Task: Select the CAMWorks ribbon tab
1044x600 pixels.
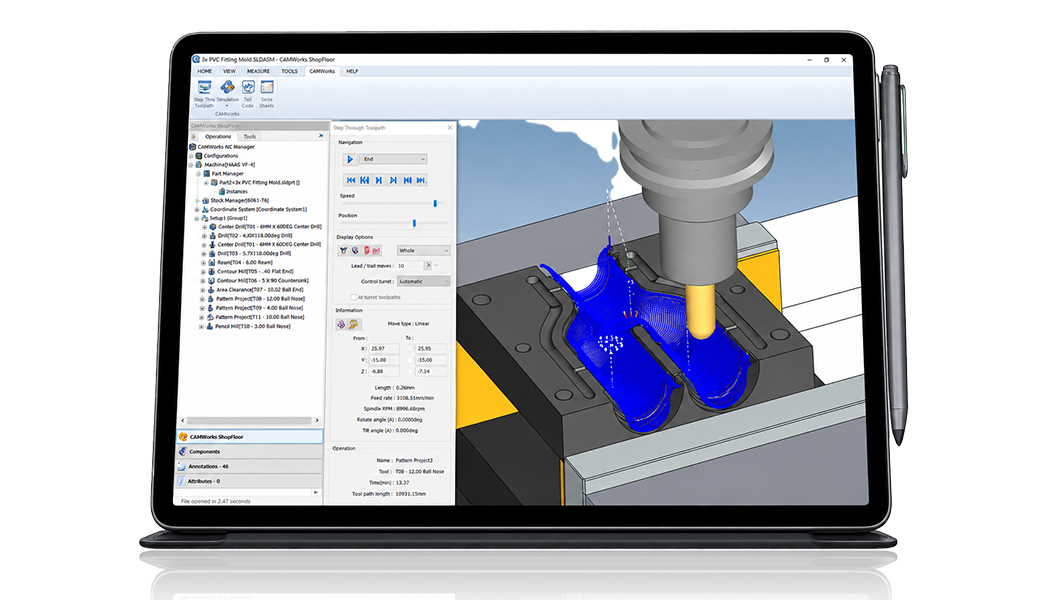Action: 322,71
